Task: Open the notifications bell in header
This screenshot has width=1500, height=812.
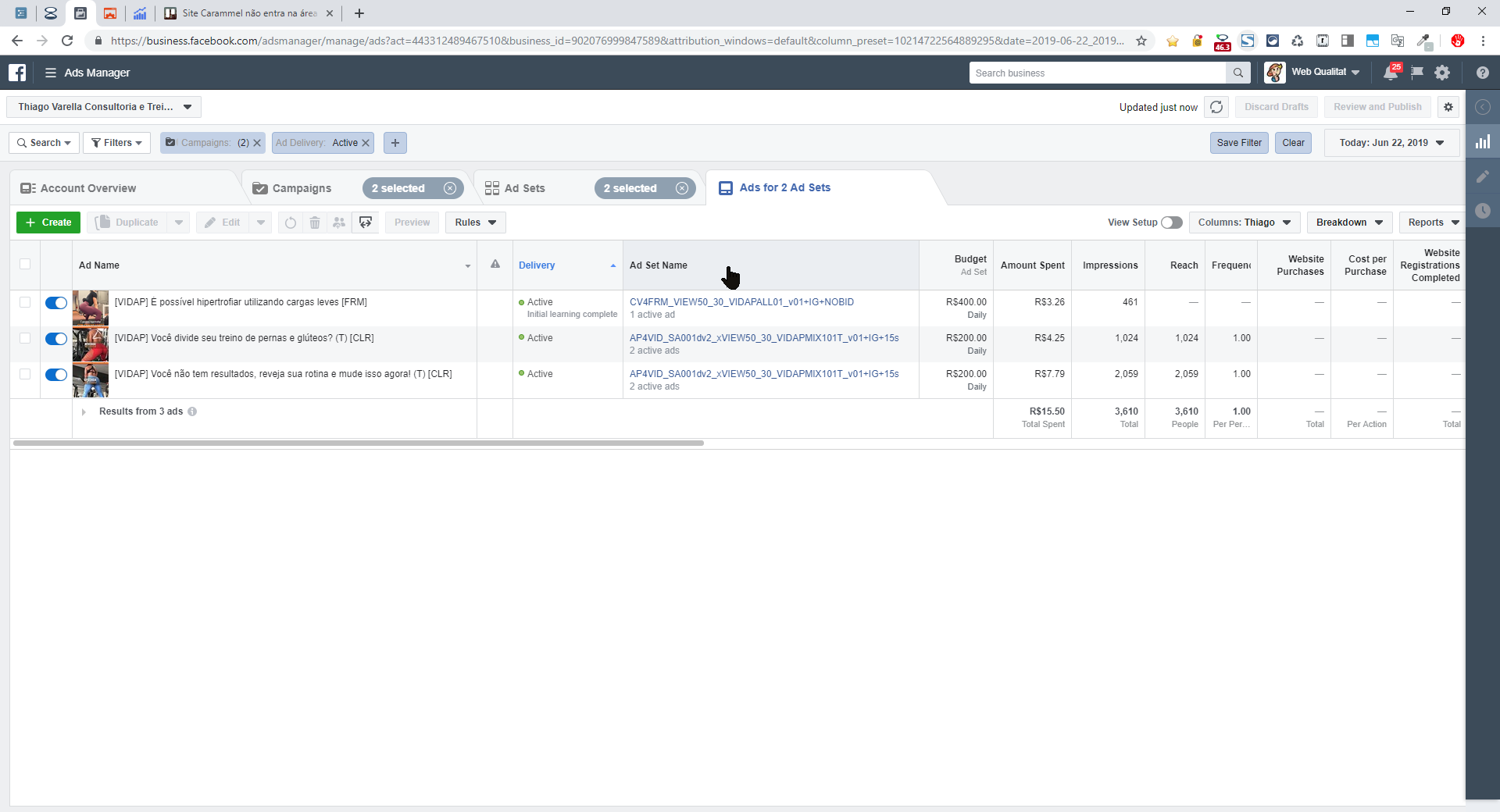Action: tap(1391, 73)
